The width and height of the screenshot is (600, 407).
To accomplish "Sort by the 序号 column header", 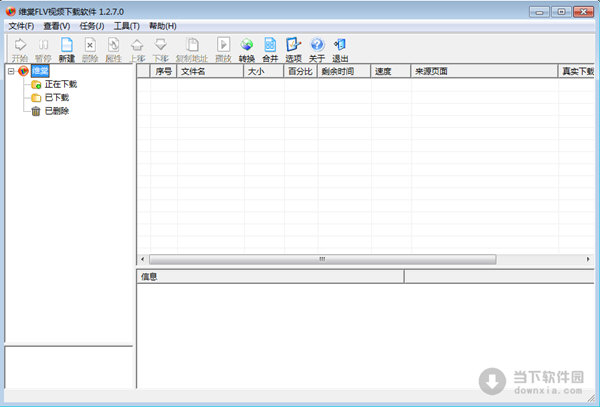I will point(163,71).
